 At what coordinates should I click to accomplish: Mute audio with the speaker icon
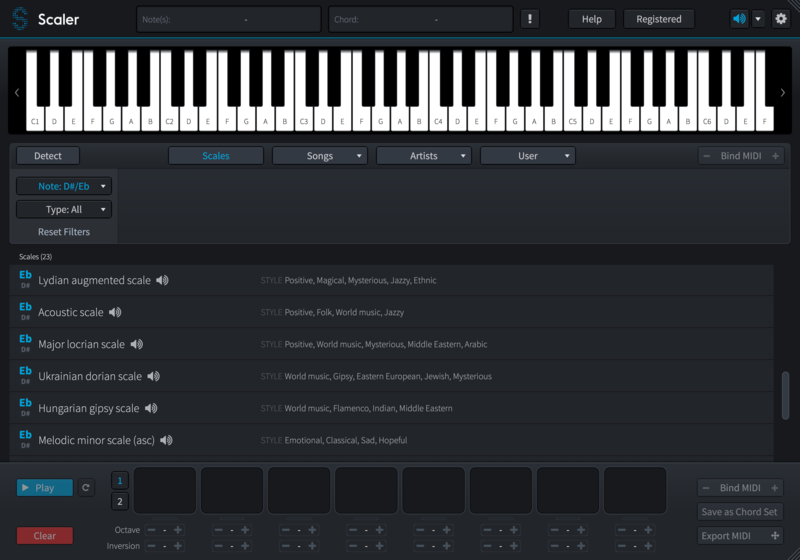coord(739,19)
